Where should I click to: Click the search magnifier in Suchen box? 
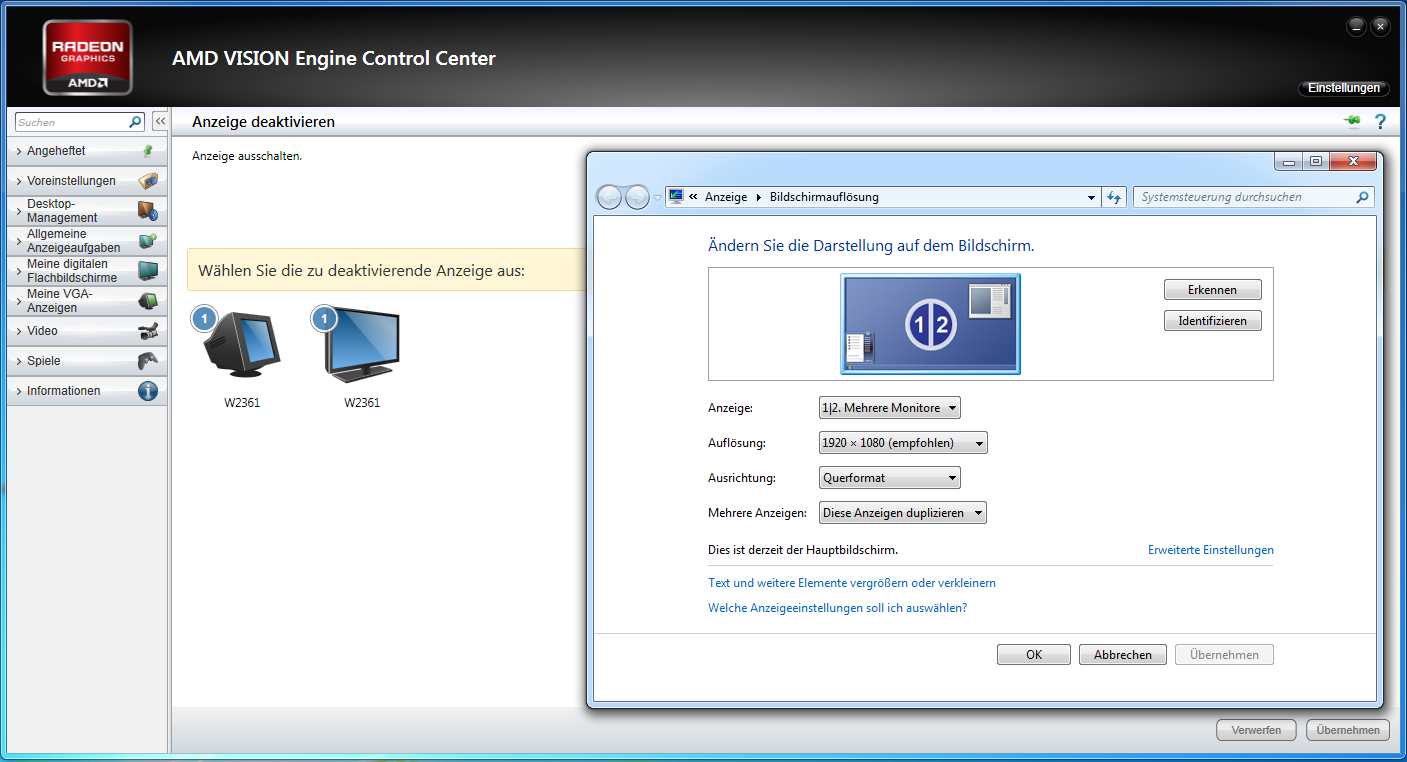click(x=136, y=122)
